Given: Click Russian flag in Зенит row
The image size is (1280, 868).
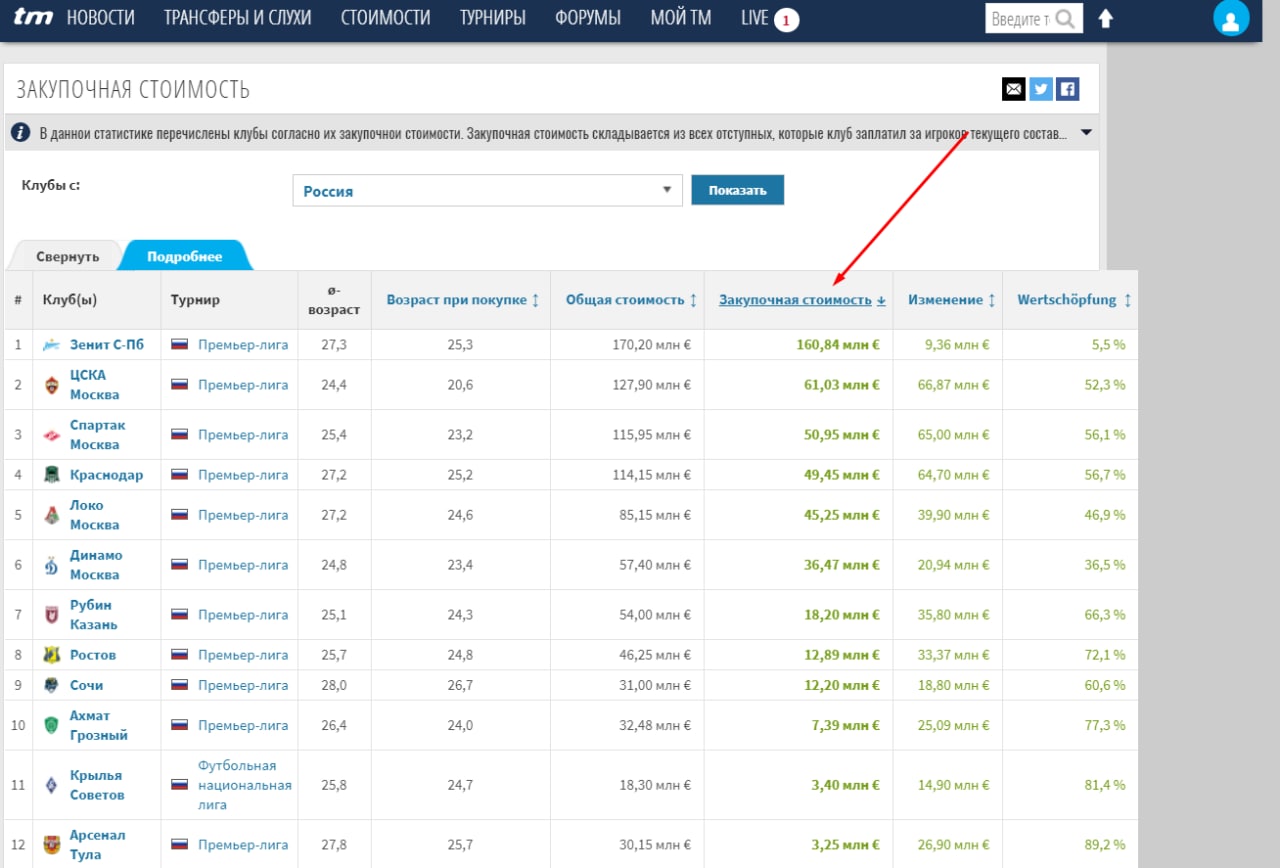Looking at the screenshot, I should (x=180, y=345).
